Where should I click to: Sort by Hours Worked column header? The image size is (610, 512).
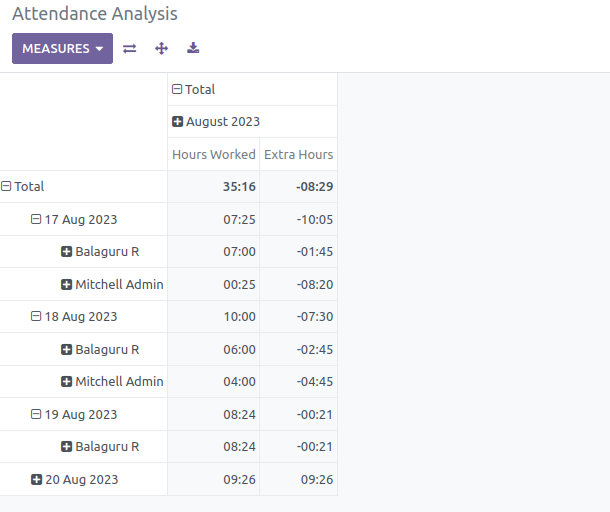214,154
